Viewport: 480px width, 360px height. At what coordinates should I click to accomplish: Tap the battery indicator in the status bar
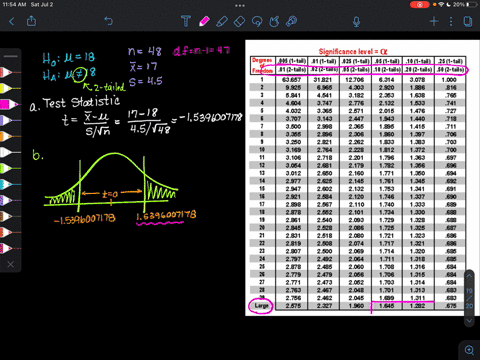472,5
